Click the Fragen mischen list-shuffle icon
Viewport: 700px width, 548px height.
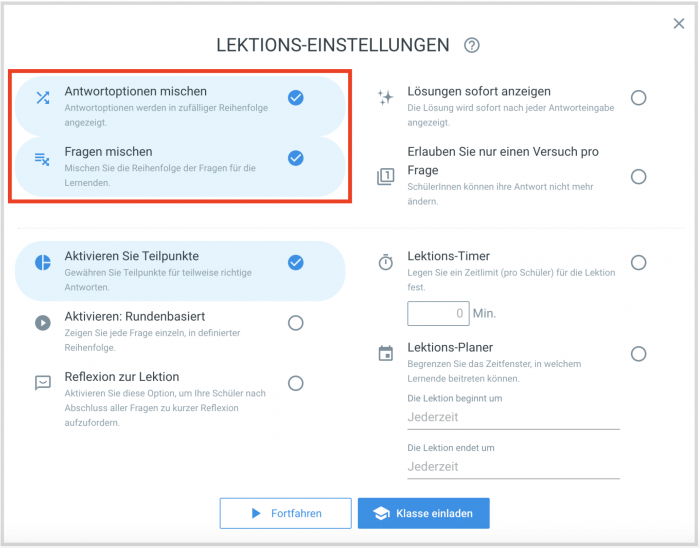coord(42,159)
